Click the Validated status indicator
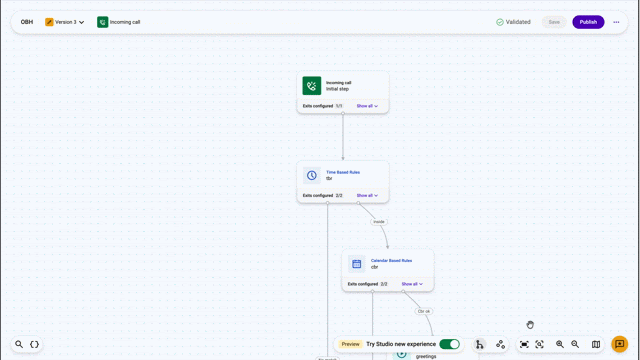 click(513, 22)
